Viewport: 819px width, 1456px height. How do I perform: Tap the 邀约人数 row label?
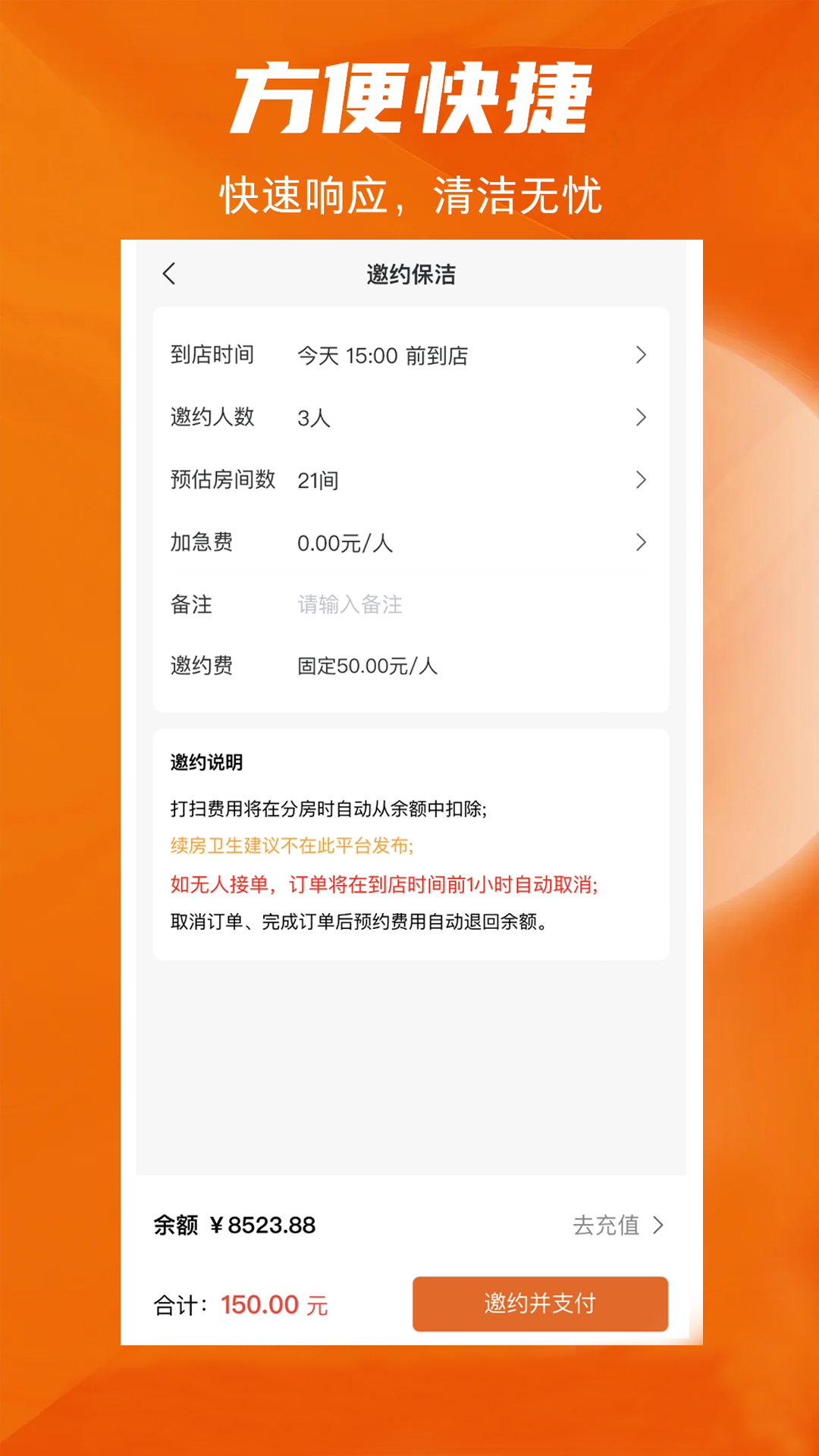pyautogui.click(x=212, y=417)
